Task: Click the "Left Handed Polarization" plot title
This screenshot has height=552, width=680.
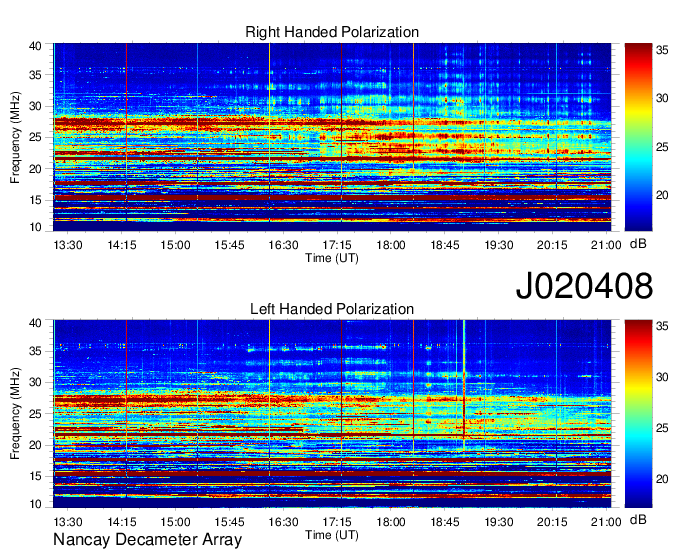Action: point(332,309)
